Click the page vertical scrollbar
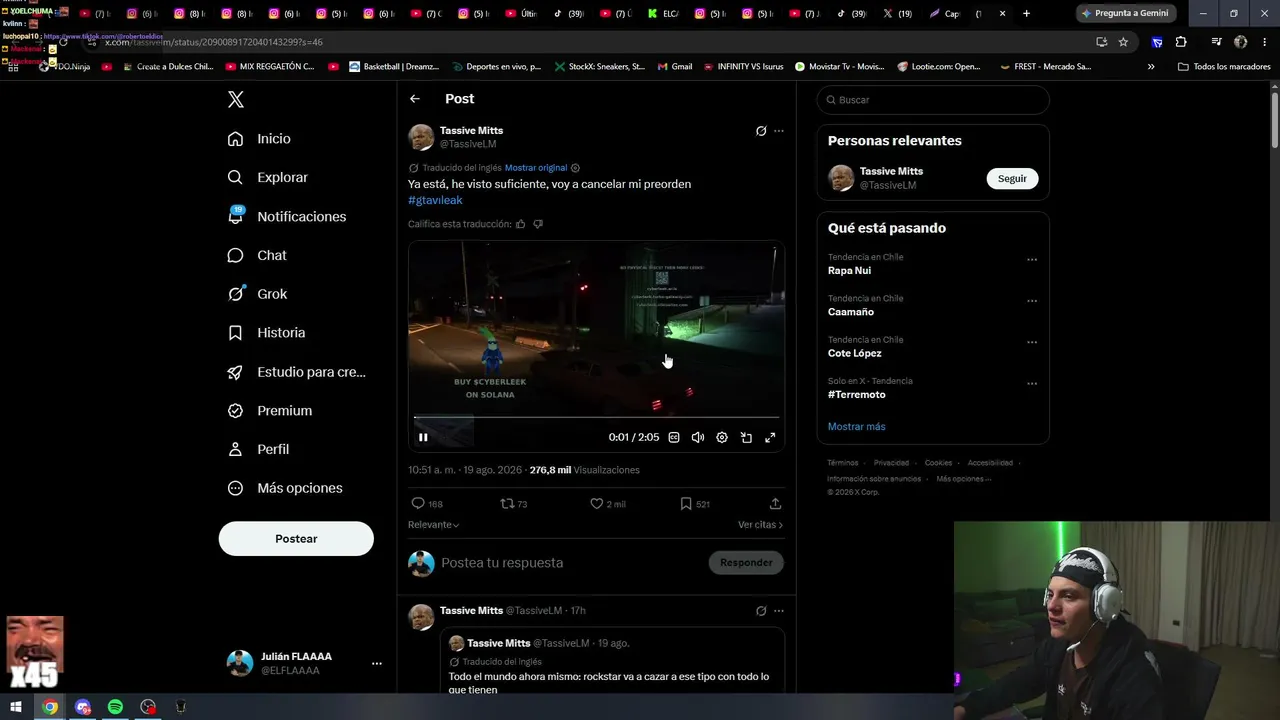 (x=1274, y=120)
